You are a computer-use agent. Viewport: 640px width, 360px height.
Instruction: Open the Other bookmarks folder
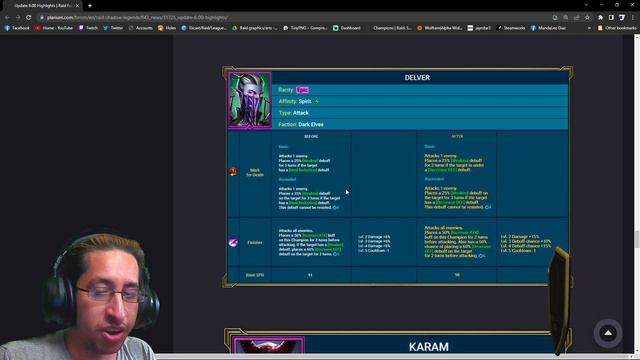(x=617, y=28)
